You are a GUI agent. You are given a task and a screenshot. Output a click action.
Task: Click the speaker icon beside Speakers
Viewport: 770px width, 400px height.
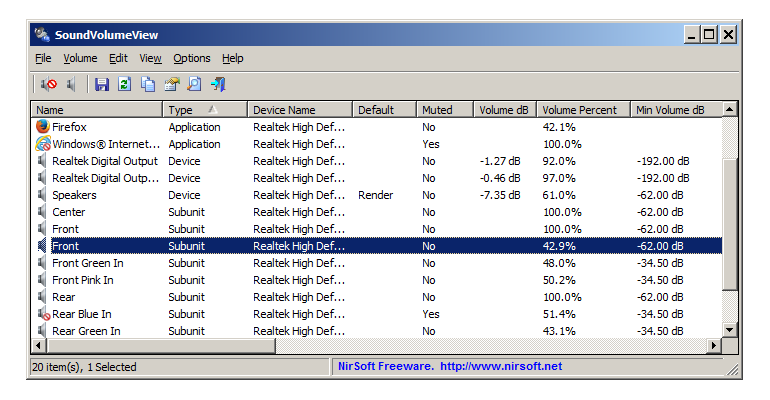coord(43,195)
